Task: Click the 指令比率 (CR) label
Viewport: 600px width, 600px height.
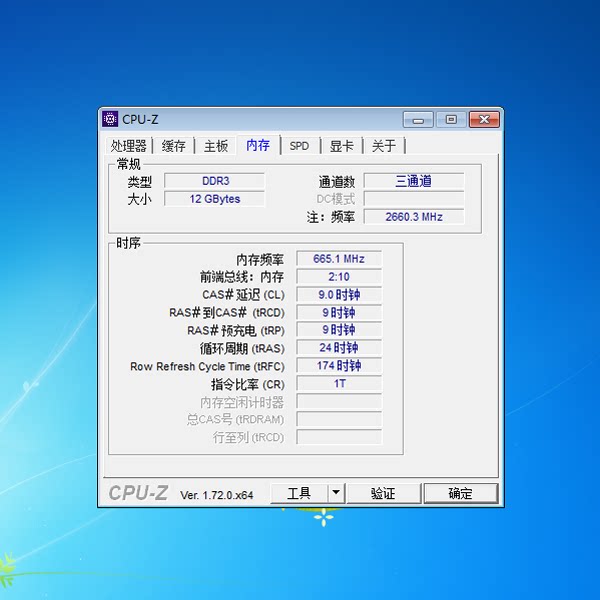Action: 248,385
